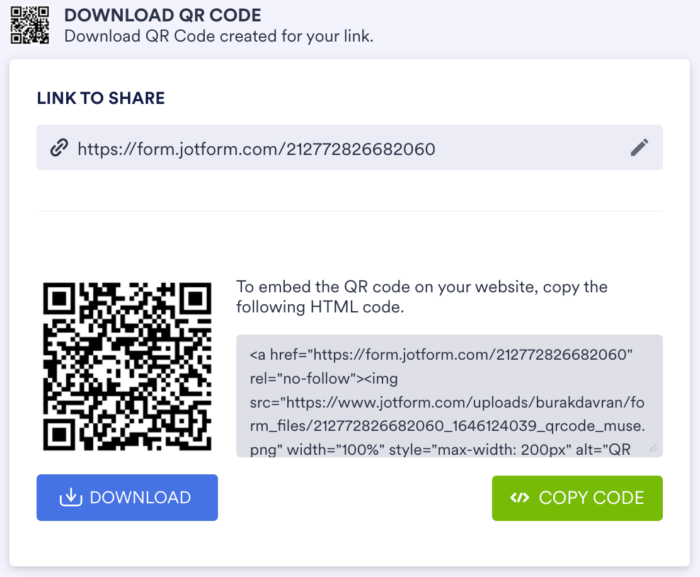Viewport: 700px width, 577px height.
Task: Click the 'Download QR Code created for your link' subtitle
Action: pos(218,37)
